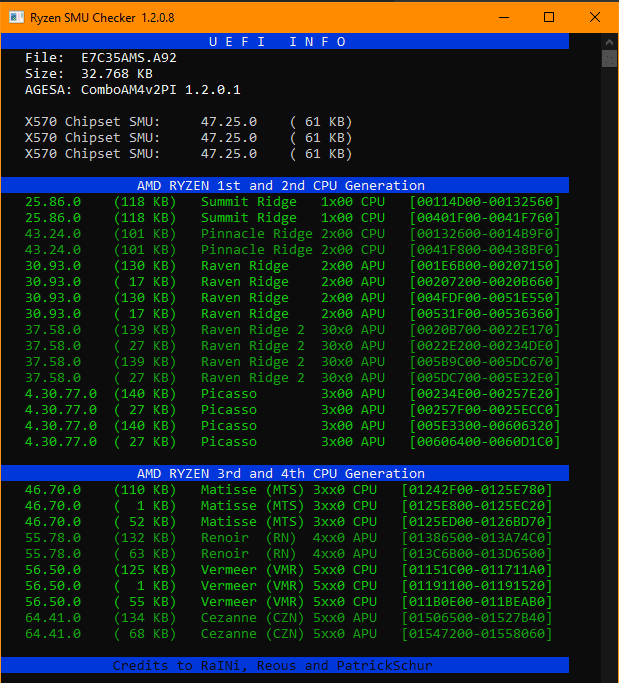This screenshot has width=619, height=683.
Task: Click the window title Ryzen SMU Checker 1.2.0.8
Action: tap(102, 17)
